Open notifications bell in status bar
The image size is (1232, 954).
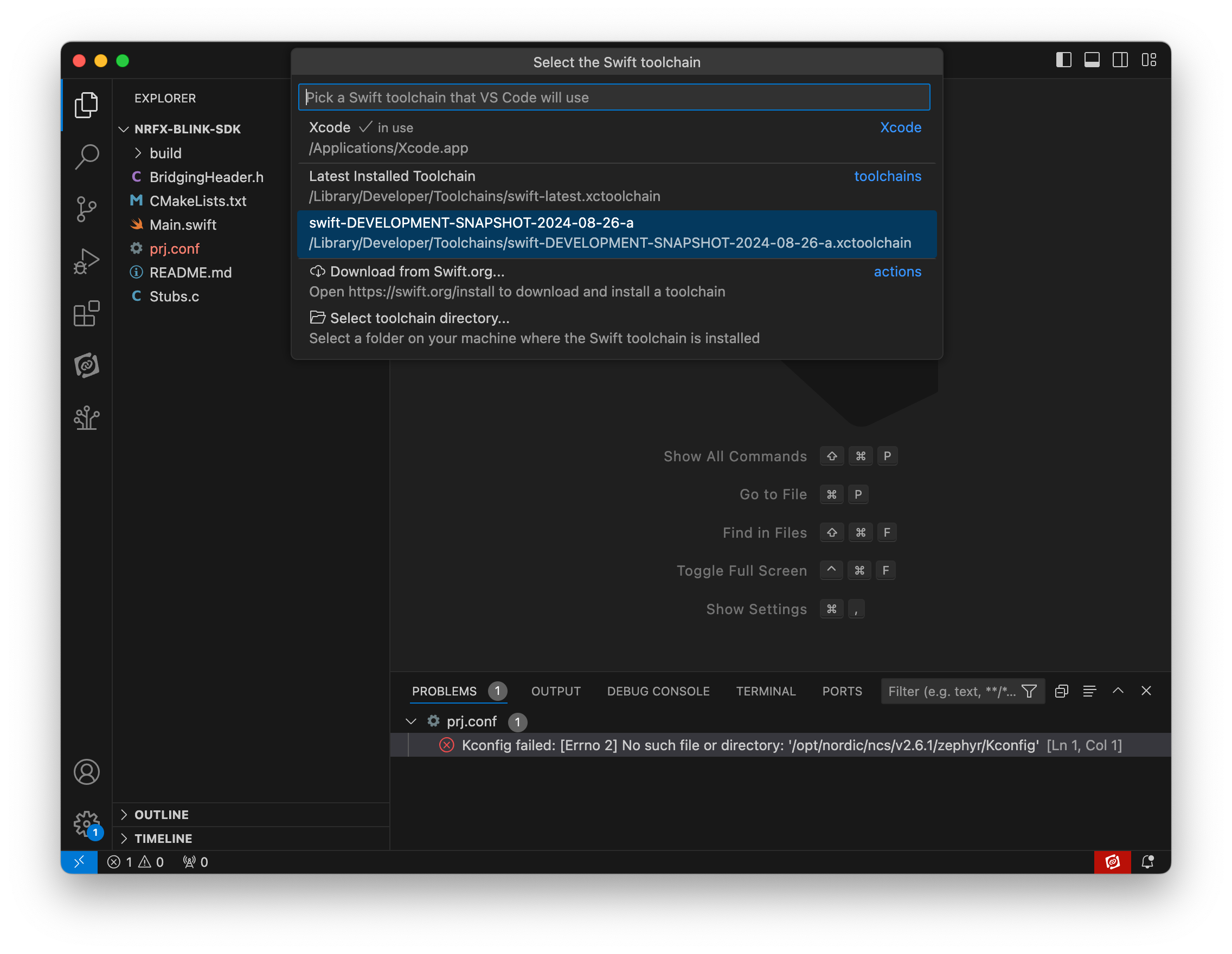[1147, 861]
